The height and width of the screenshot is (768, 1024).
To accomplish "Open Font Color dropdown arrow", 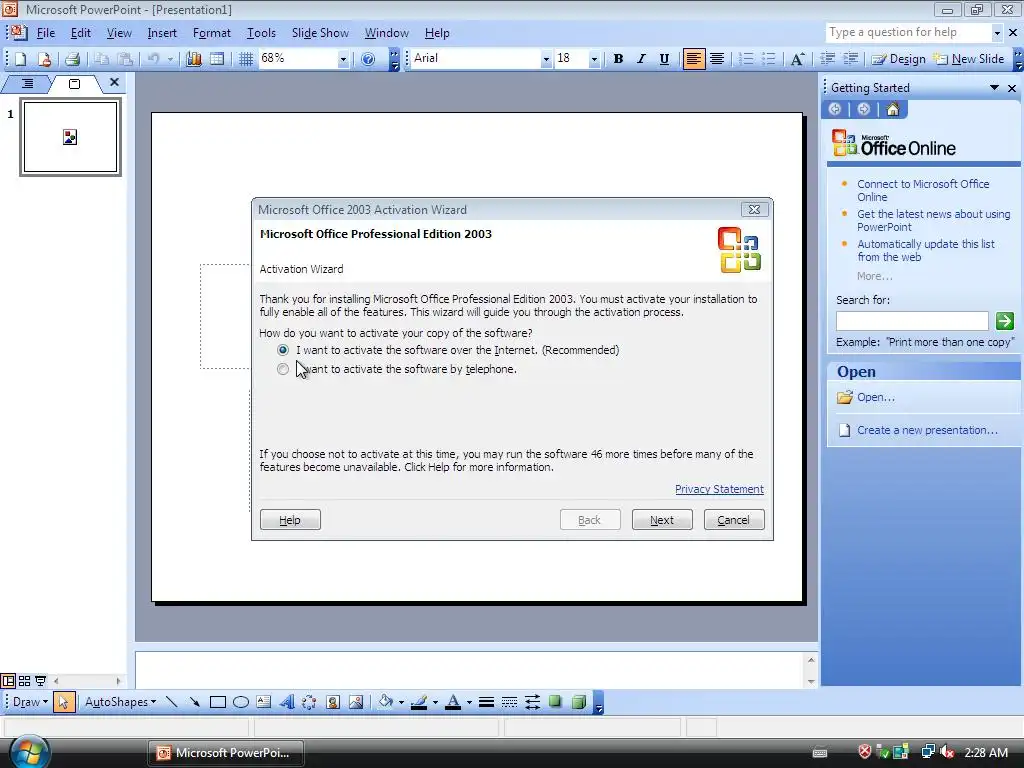I will (469, 703).
